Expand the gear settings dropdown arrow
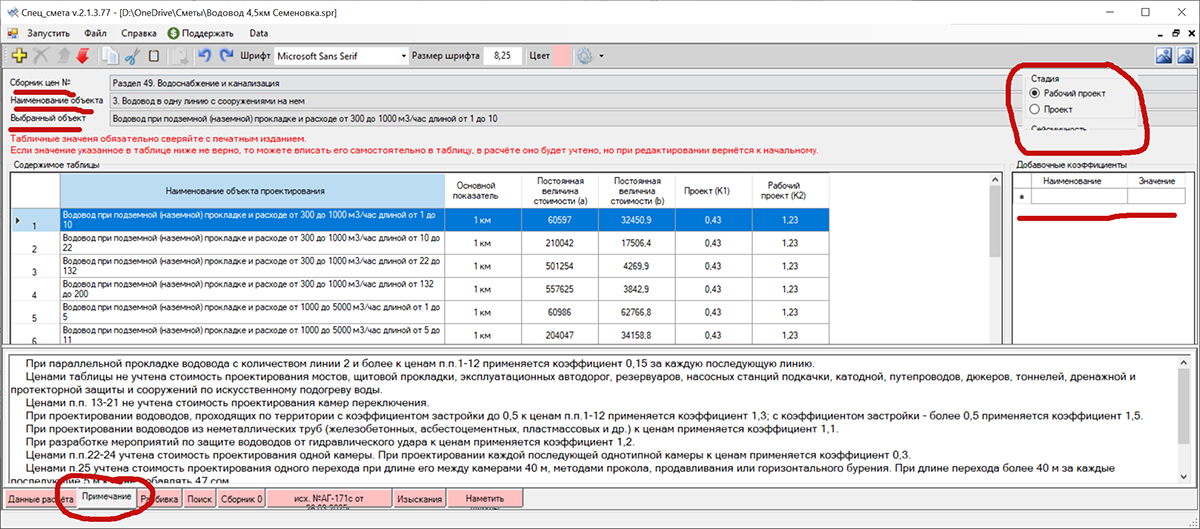This screenshot has width=1200, height=529. point(601,55)
